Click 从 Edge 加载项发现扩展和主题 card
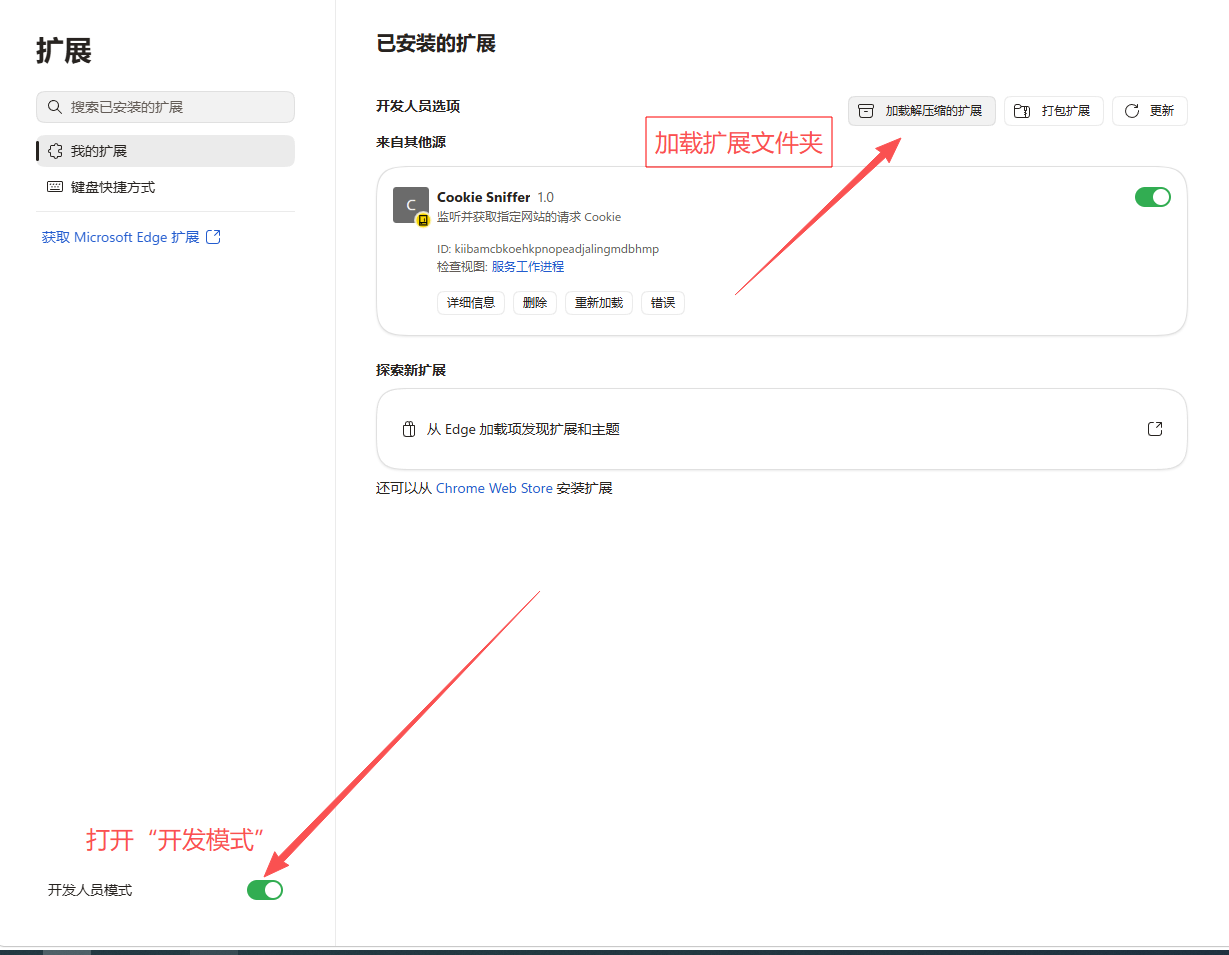This screenshot has height=955, width=1229. (x=781, y=429)
